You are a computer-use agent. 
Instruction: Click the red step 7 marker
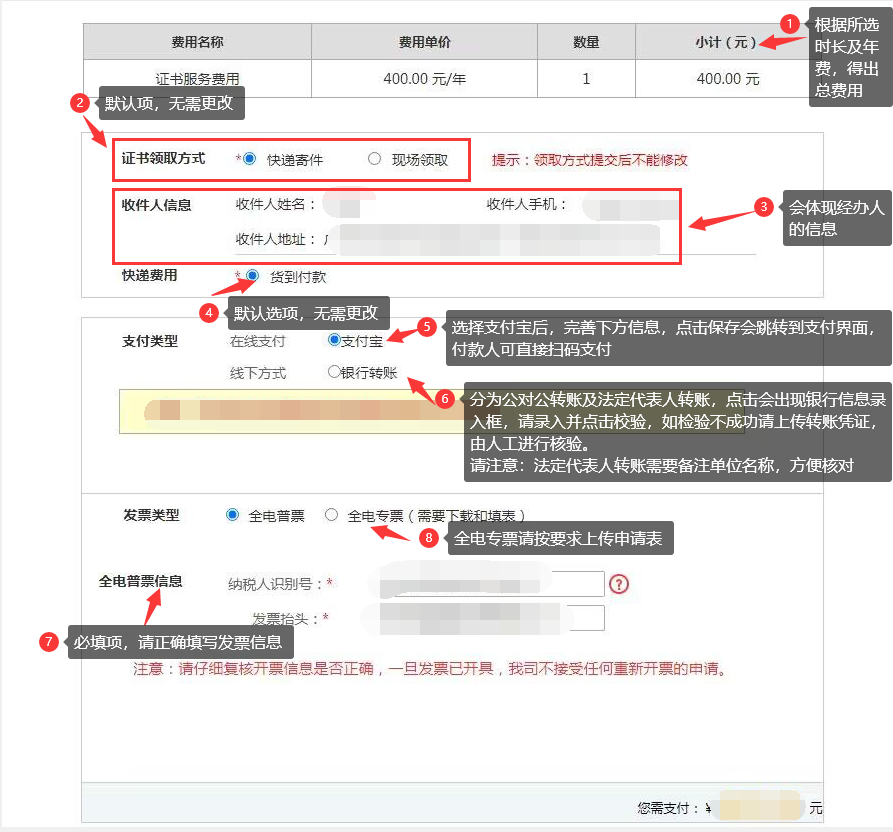49,642
